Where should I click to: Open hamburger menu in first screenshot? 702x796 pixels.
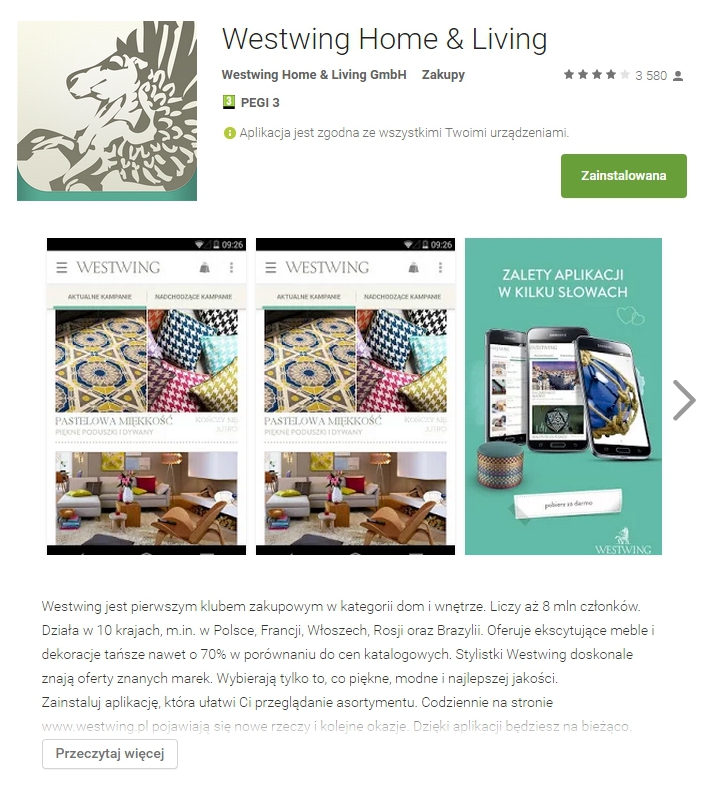(62, 267)
